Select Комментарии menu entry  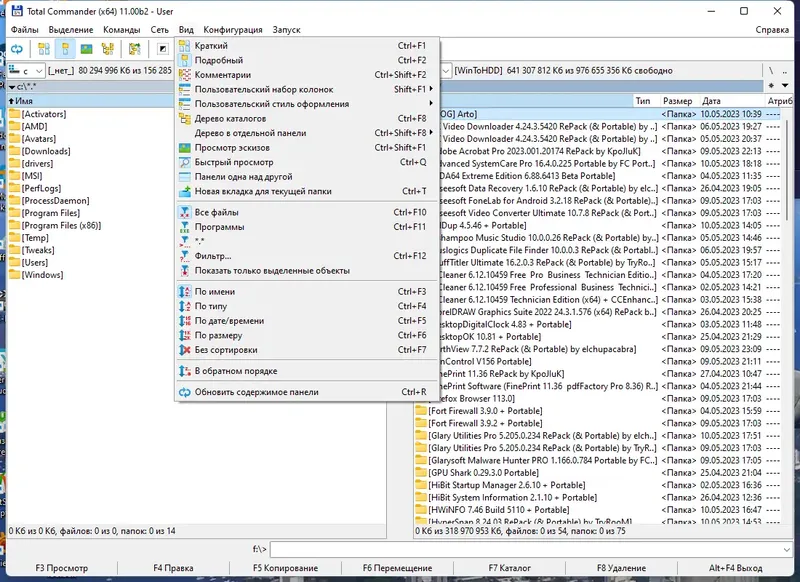(x=307, y=74)
